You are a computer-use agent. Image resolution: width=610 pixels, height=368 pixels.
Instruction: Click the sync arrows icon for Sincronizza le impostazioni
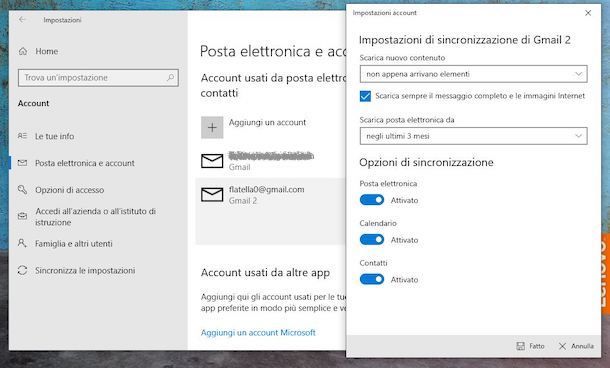23,270
